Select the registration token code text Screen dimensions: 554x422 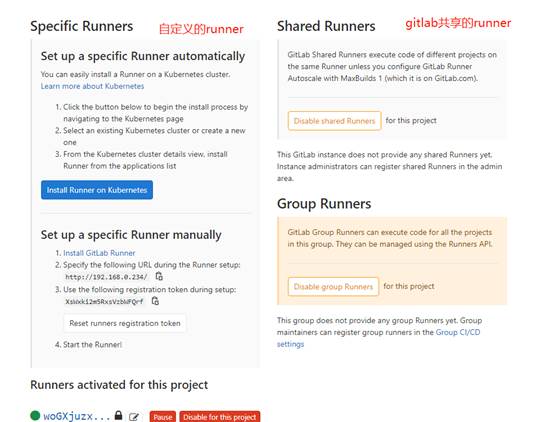104,301
